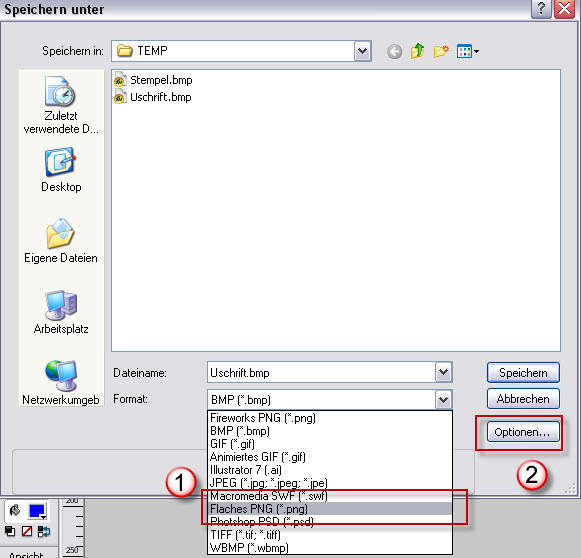Open the blue fill color swatch
This screenshot has width=581, height=558.
pyautogui.click(x=37, y=511)
